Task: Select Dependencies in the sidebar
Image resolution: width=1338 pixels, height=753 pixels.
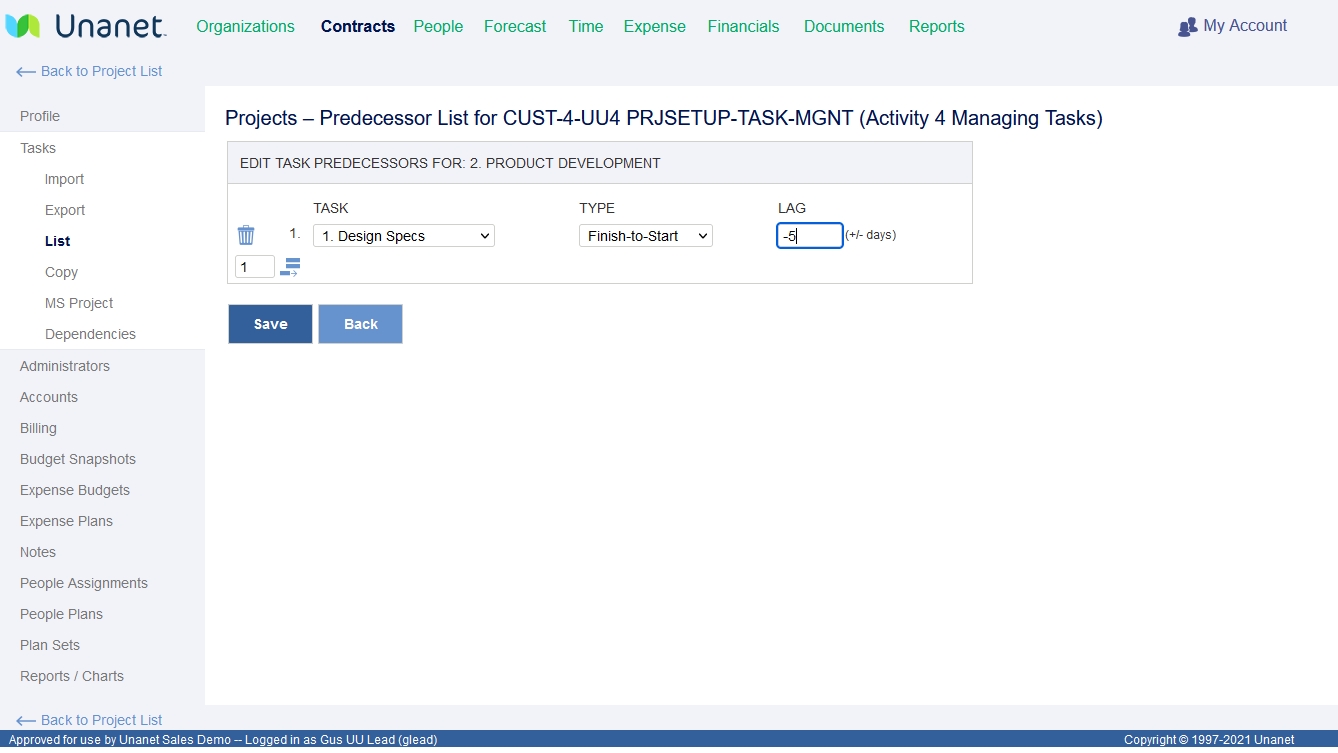Action: tap(91, 333)
